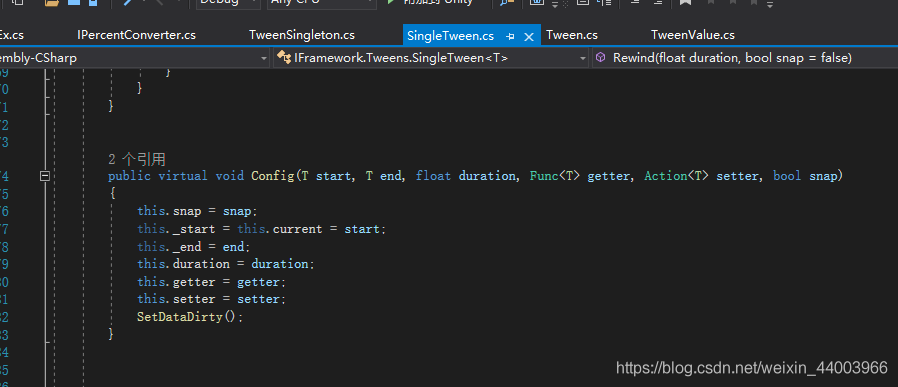Click the Config method name
This screenshot has height=387, width=898.
tap(273, 176)
